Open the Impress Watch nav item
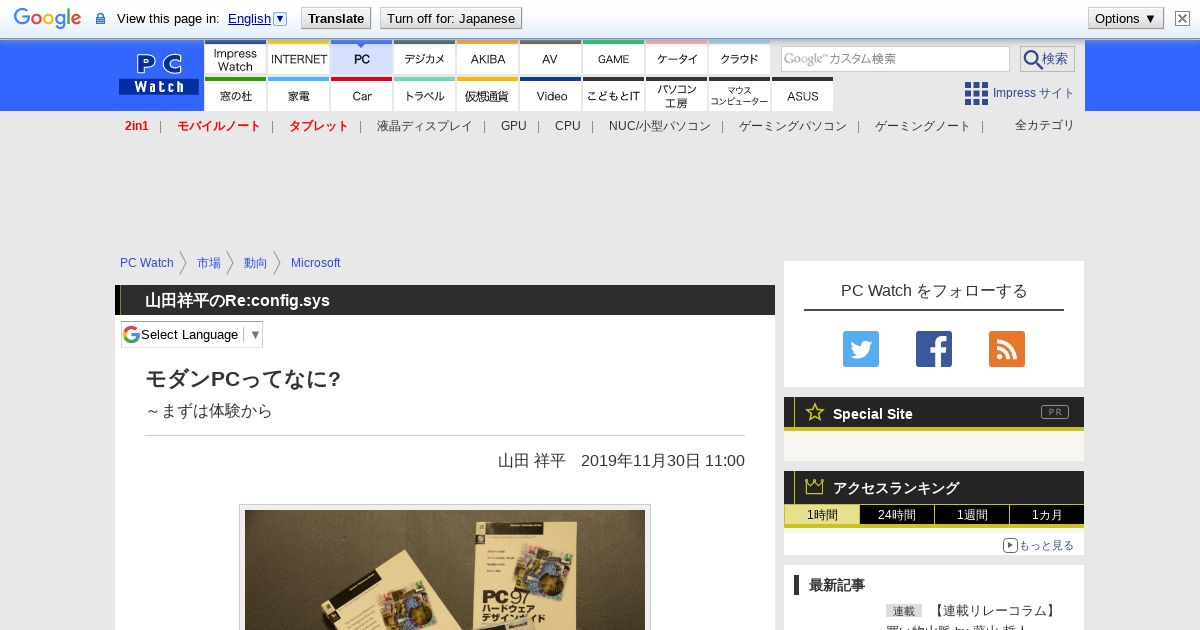Screen dimensions: 1200x630 pyautogui.click(x=235, y=59)
